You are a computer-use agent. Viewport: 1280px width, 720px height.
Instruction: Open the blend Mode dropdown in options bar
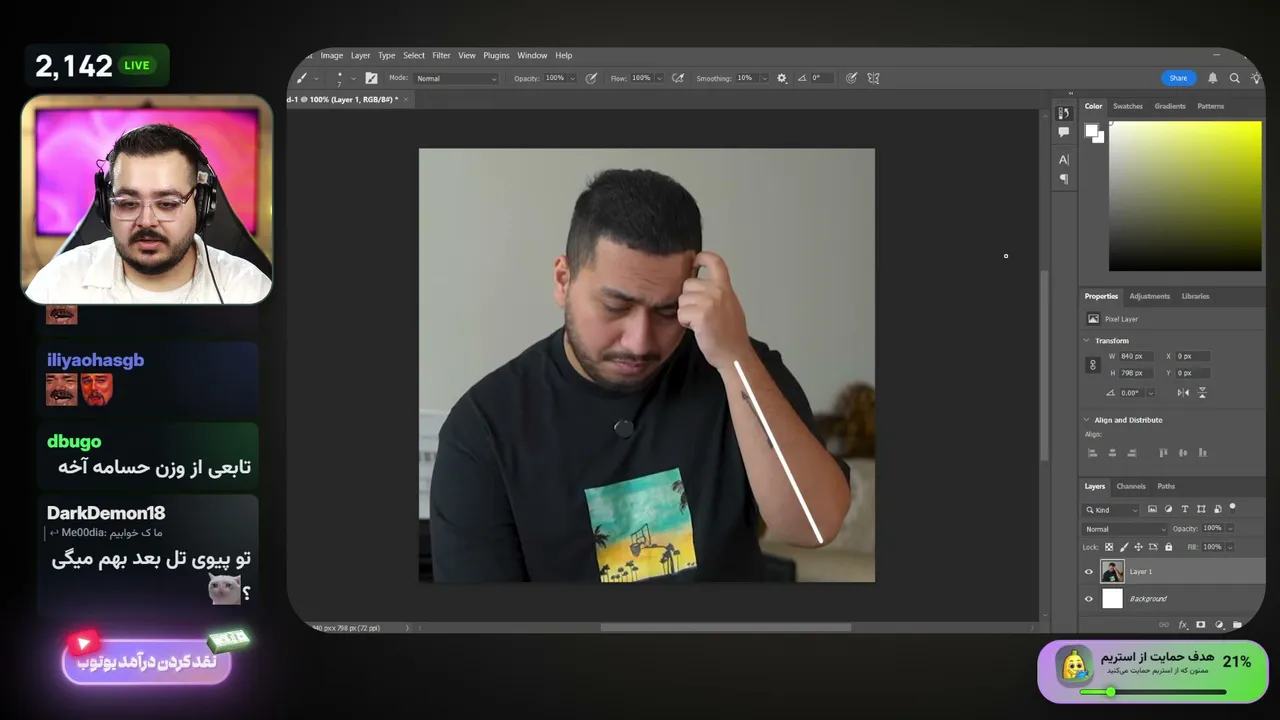[x=456, y=78]
